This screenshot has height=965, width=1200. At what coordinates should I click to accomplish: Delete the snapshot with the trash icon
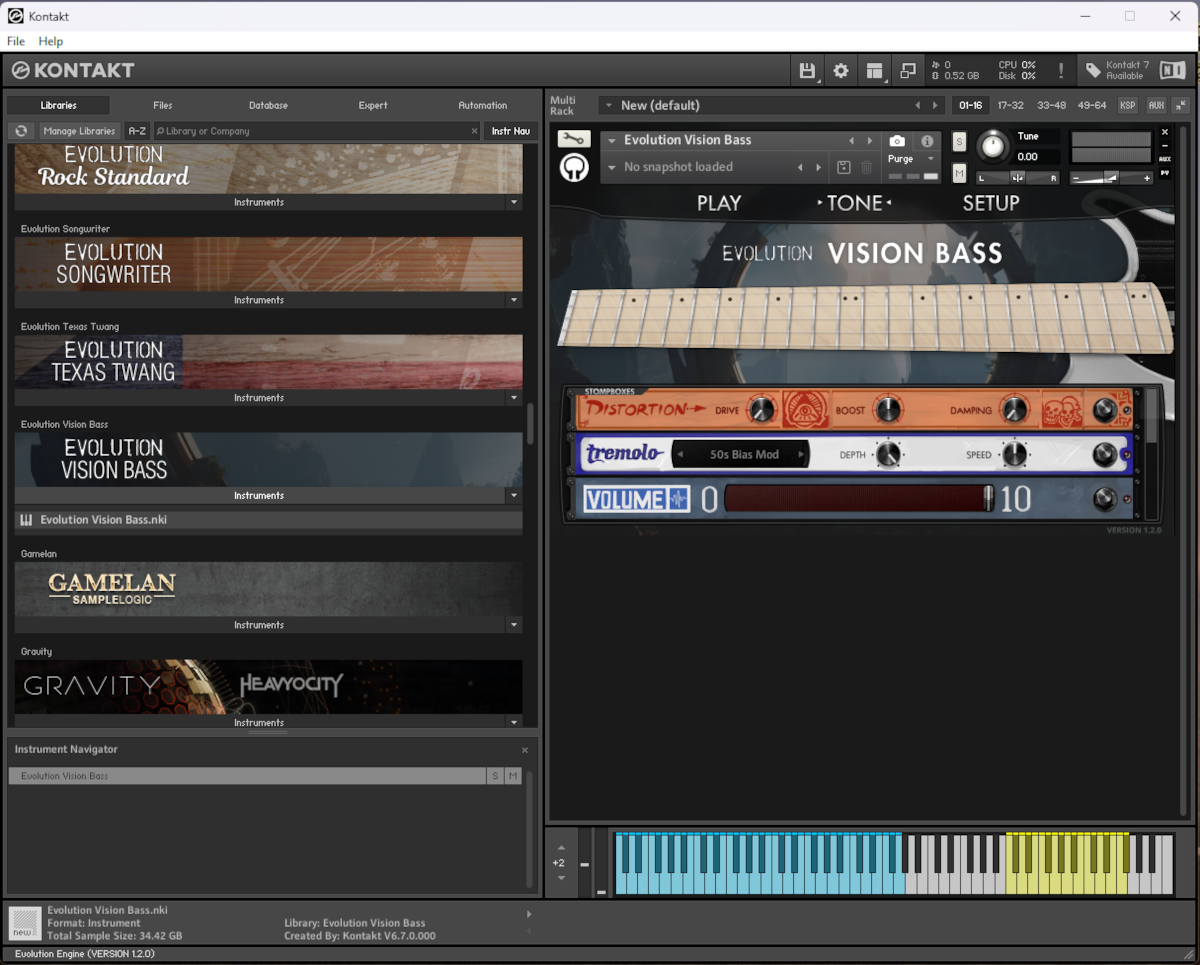click(867, 167)
